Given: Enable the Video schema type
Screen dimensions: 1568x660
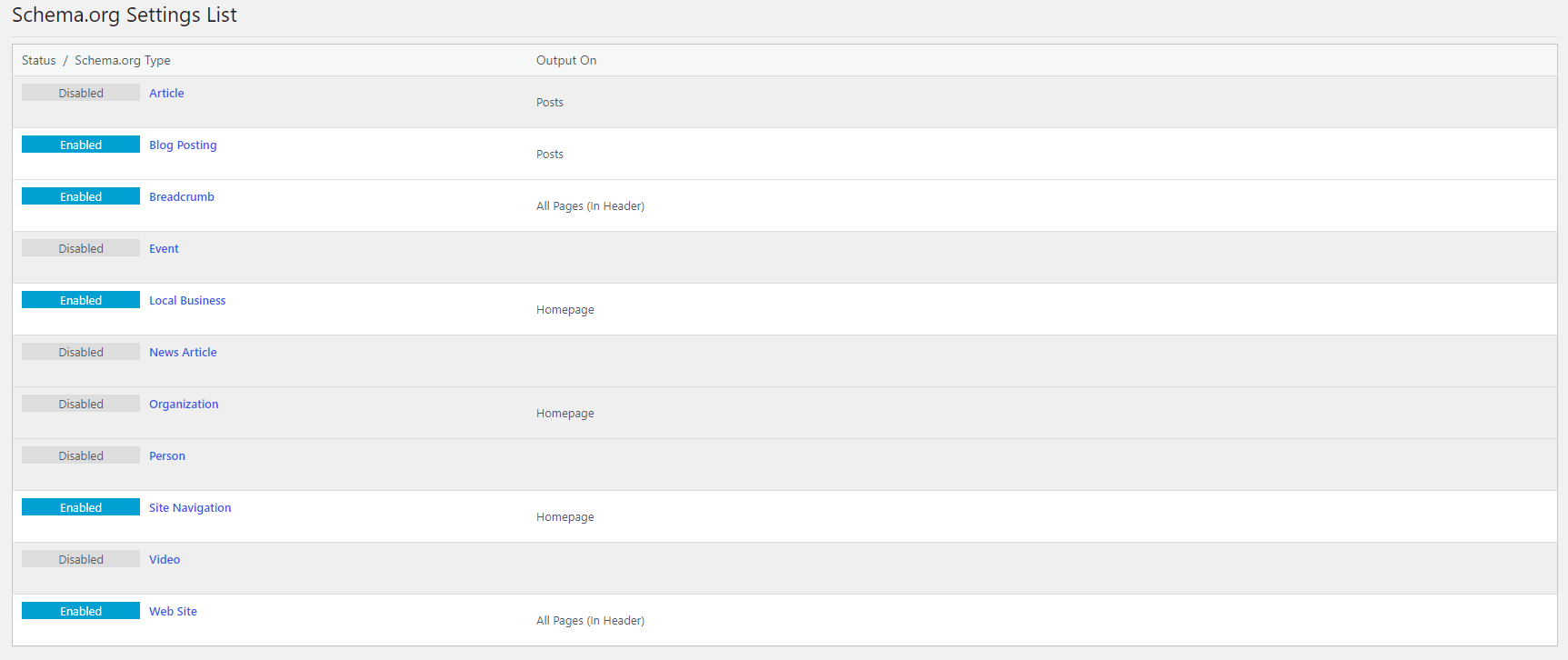Looking at the screenshot, I should click(x=80, y=558).
